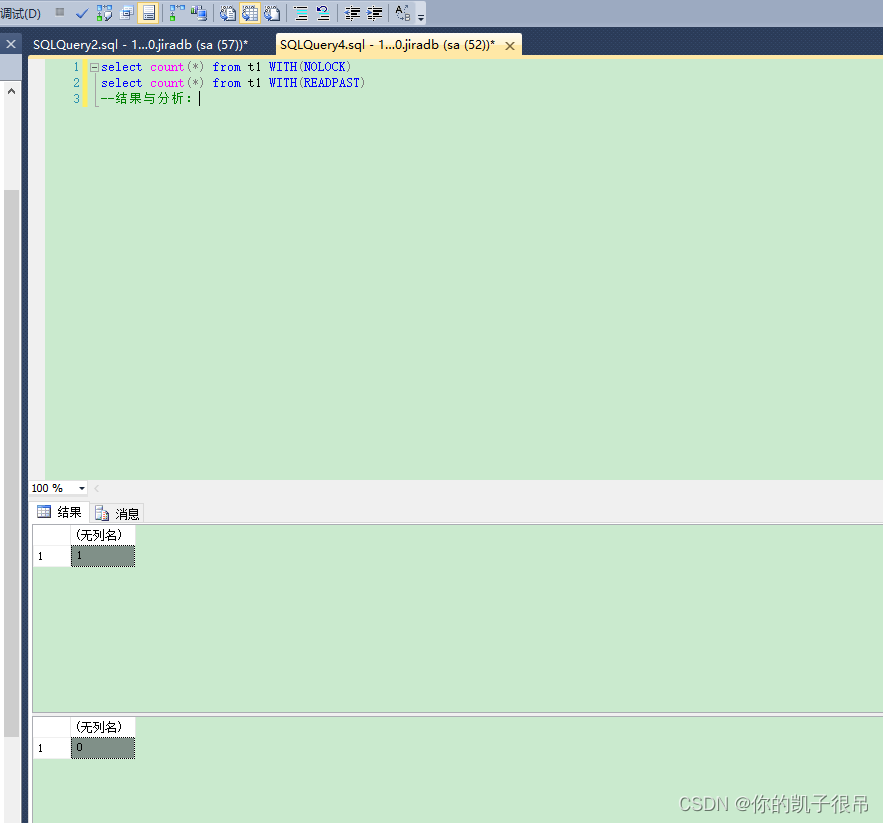Image resolution: width=883 pixels, height=823 pixels.
Task: Toggle the results pane display icon
Action: 147,13
